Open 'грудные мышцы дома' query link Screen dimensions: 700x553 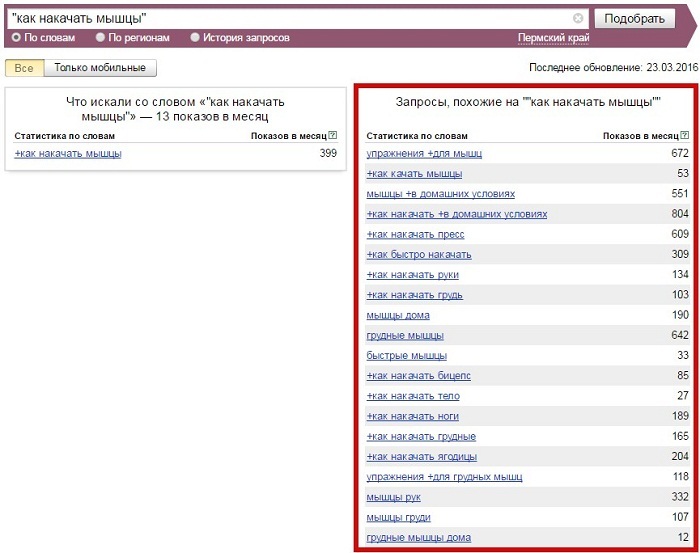(x=418, y=538)
